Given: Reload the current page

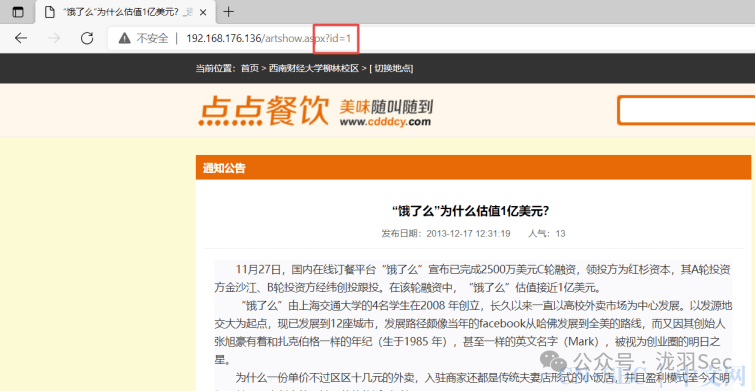Looking at the screenshot, I should (x=87, y=38).
